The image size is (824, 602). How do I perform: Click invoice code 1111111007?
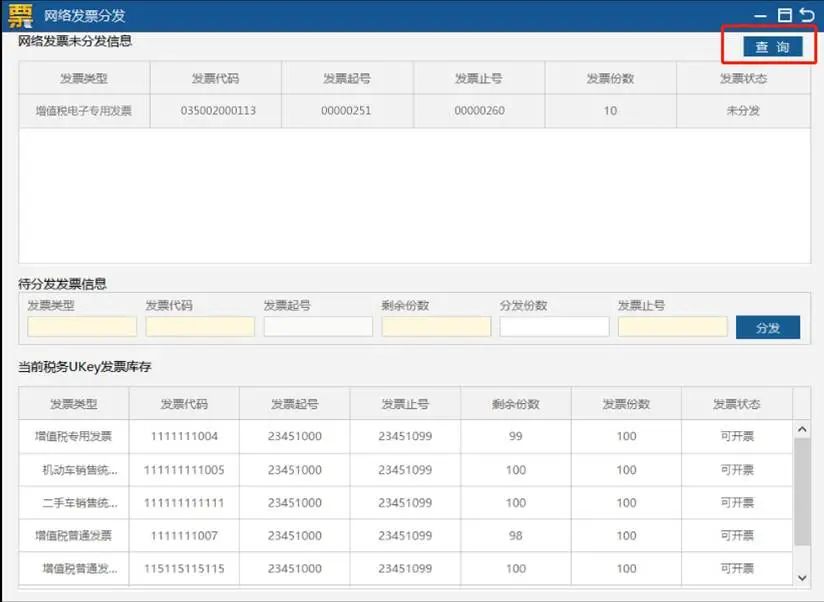184,535
